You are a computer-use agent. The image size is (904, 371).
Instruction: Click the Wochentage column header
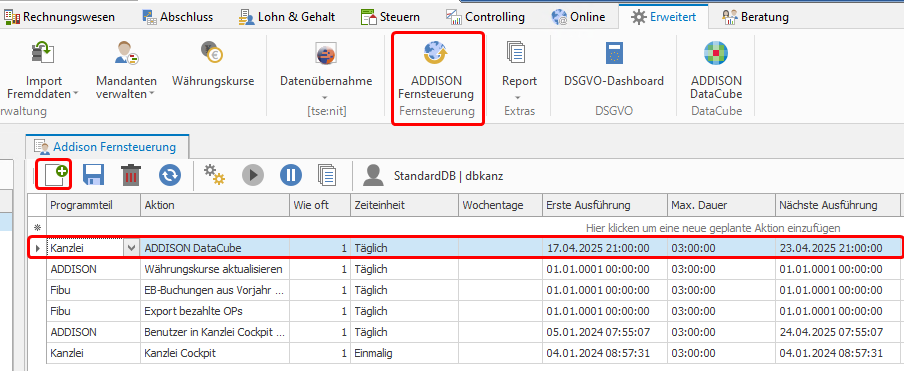[x=500, y=205]
